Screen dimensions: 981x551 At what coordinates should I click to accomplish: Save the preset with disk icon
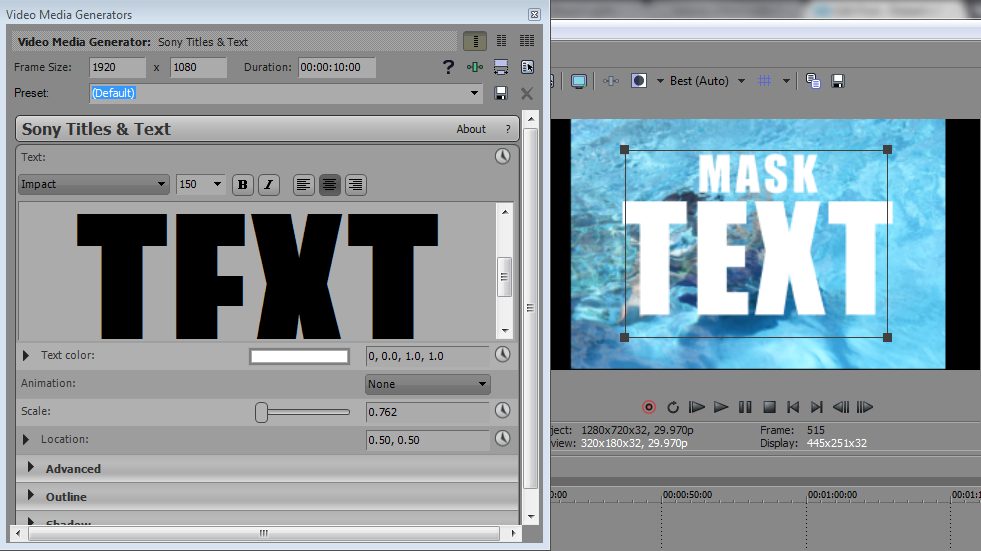click(x=501, y=93)
